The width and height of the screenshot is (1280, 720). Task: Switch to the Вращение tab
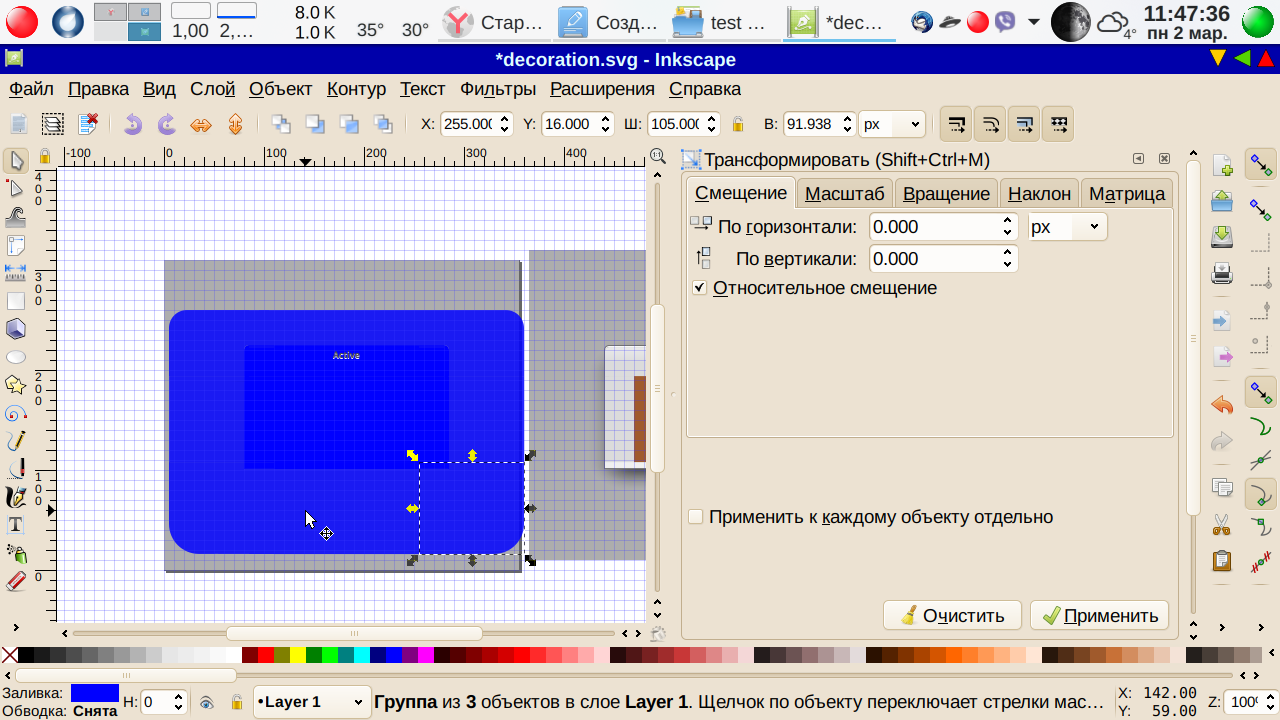coord(946,193)
